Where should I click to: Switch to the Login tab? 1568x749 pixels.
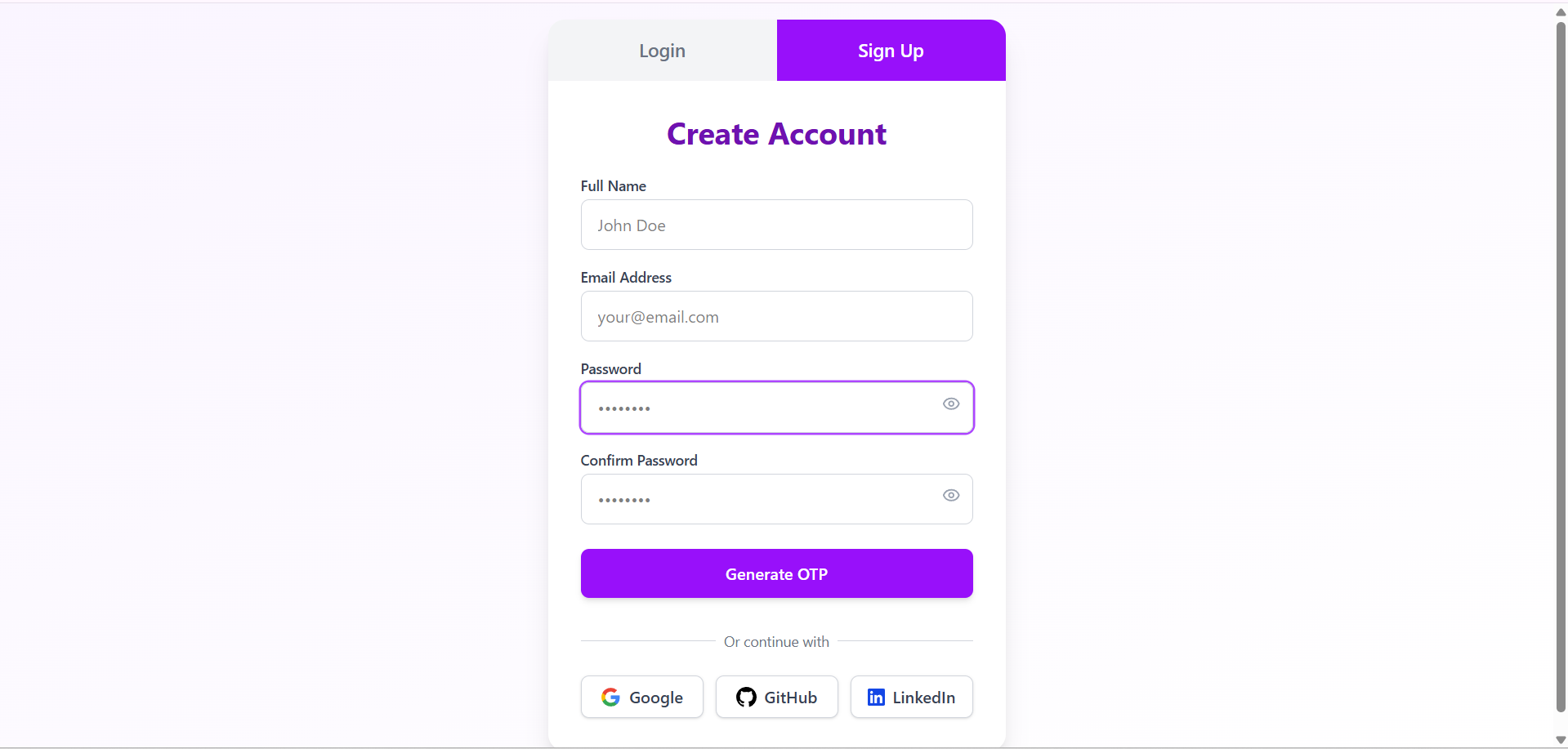pos(663,51)
